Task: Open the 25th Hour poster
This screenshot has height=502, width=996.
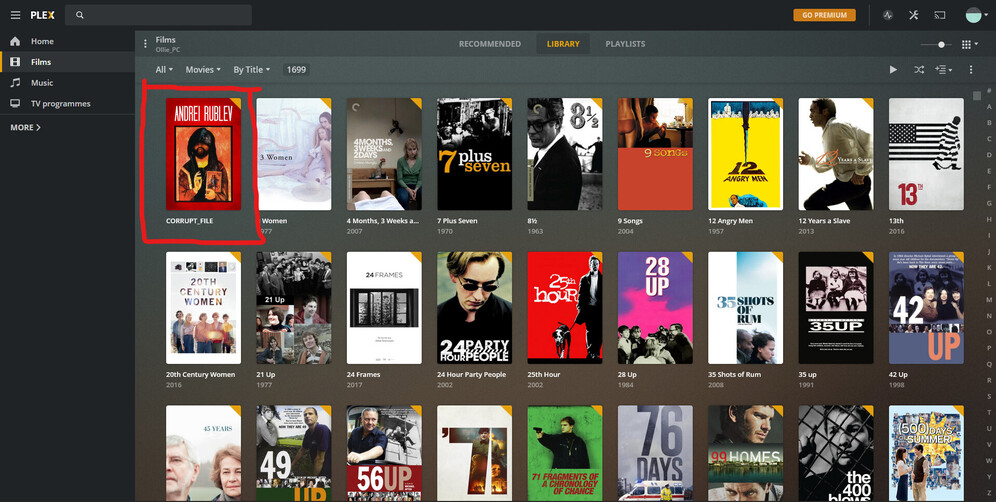Action: tap(565, 308)
